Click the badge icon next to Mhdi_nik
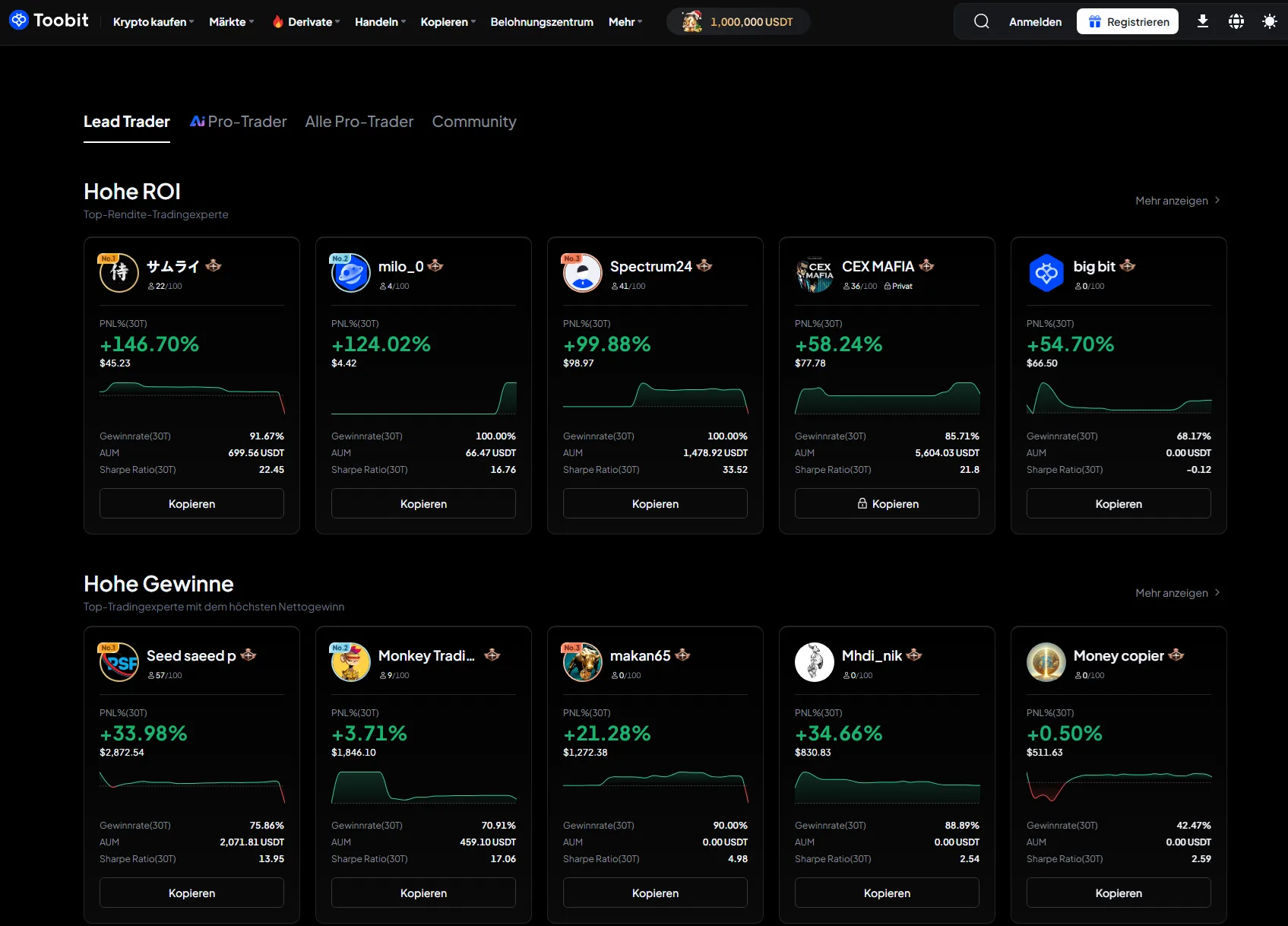Image resolution: width=1288 pixels, height=926 pixels. pyautogui.click(x=914, y=655)
